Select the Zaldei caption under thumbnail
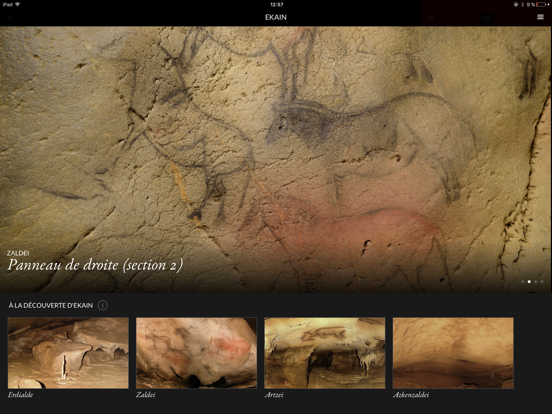552x414 pixels. (x=146, y=395)
